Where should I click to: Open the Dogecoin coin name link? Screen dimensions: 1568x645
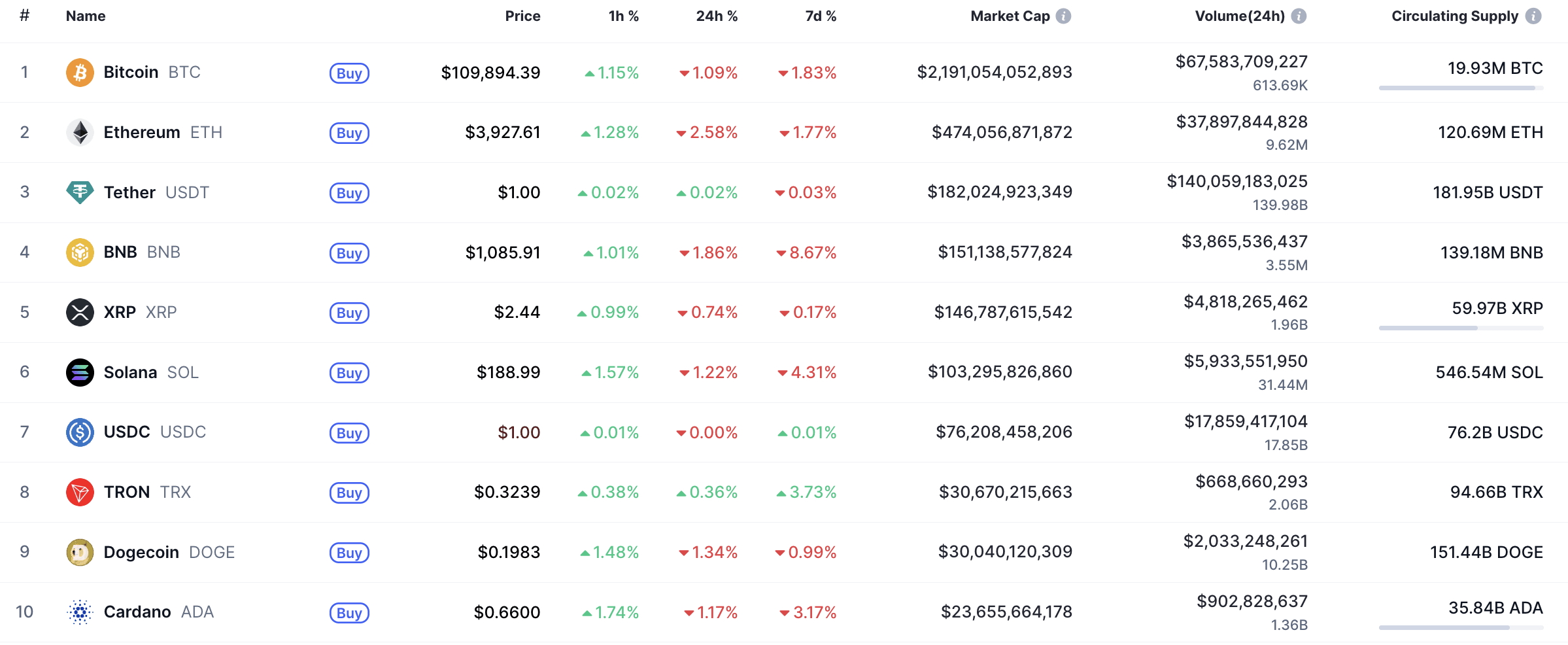click(141, 552)
